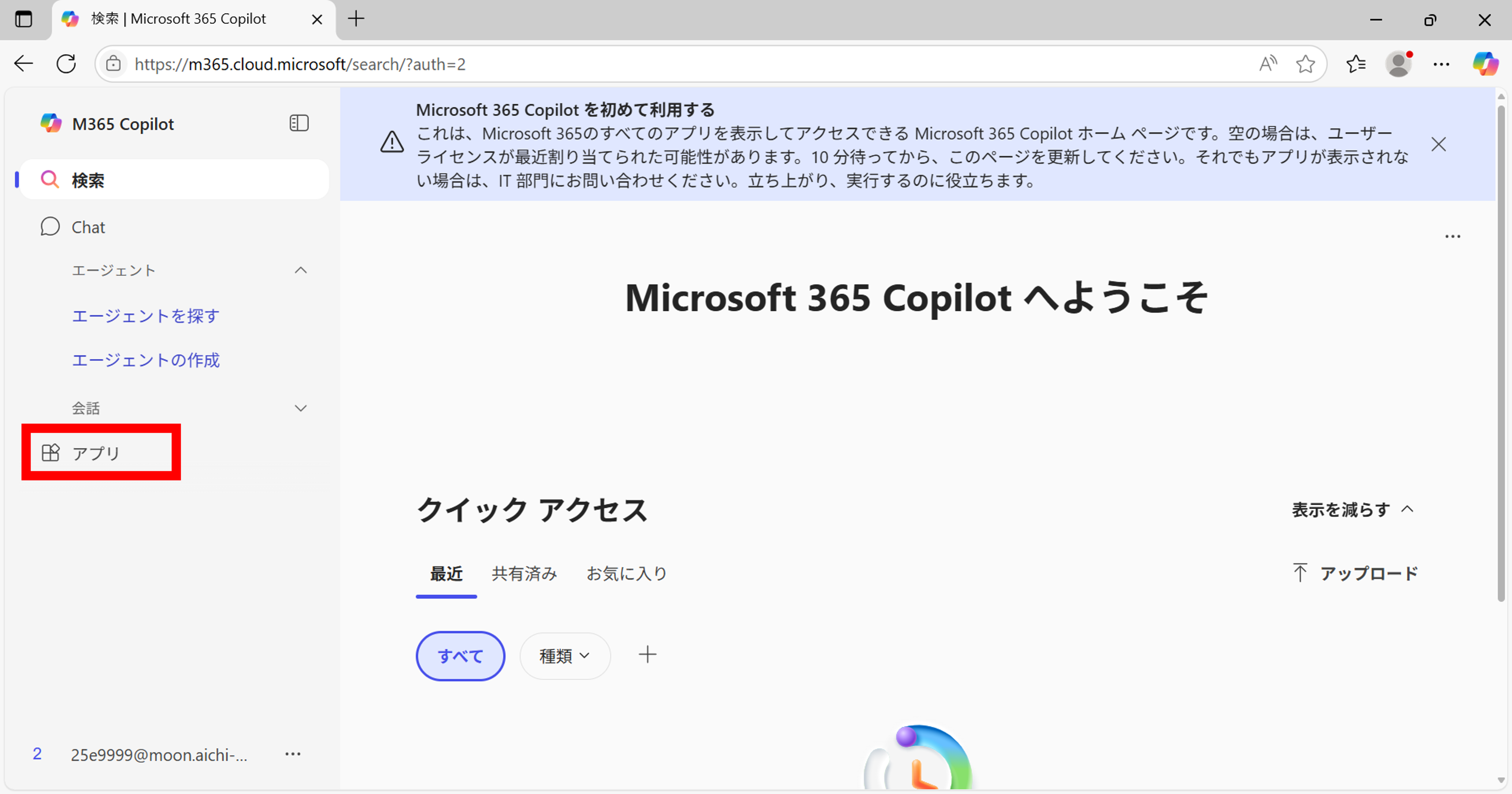Collapse the エージェント section
The image size is (1512, 794).
(x=301, y=270)
